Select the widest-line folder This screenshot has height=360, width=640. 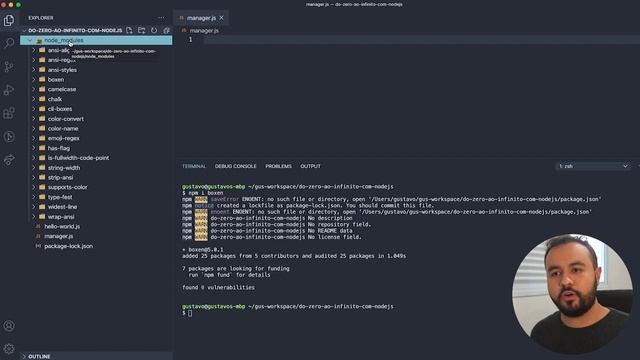[x=96, y=207]
